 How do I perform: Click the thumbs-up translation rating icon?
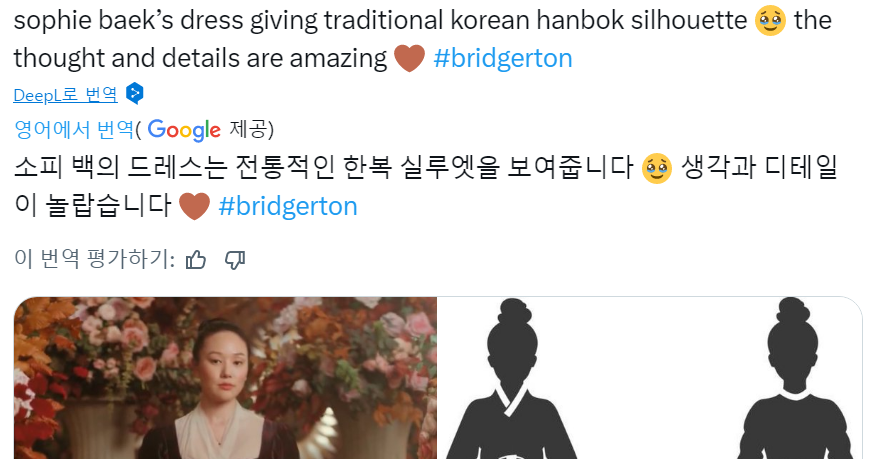click(x=196, y=260)
